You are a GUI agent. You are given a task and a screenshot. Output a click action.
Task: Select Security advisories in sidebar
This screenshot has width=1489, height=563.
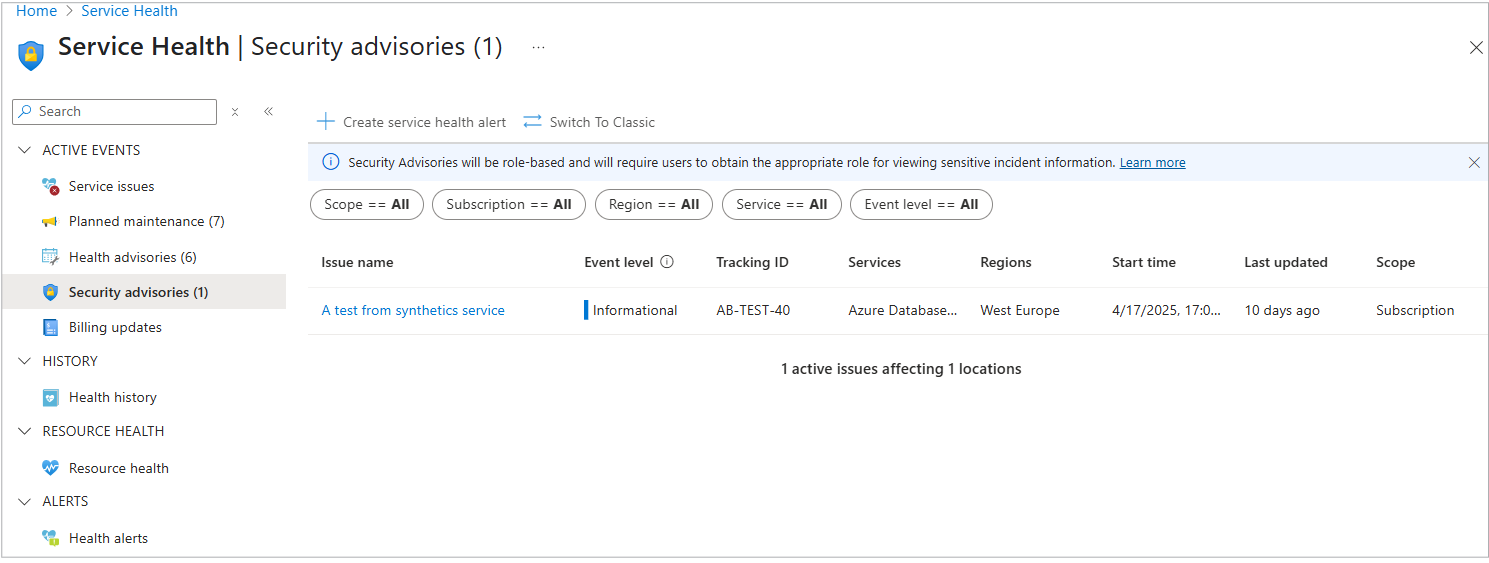click(138, 292)
